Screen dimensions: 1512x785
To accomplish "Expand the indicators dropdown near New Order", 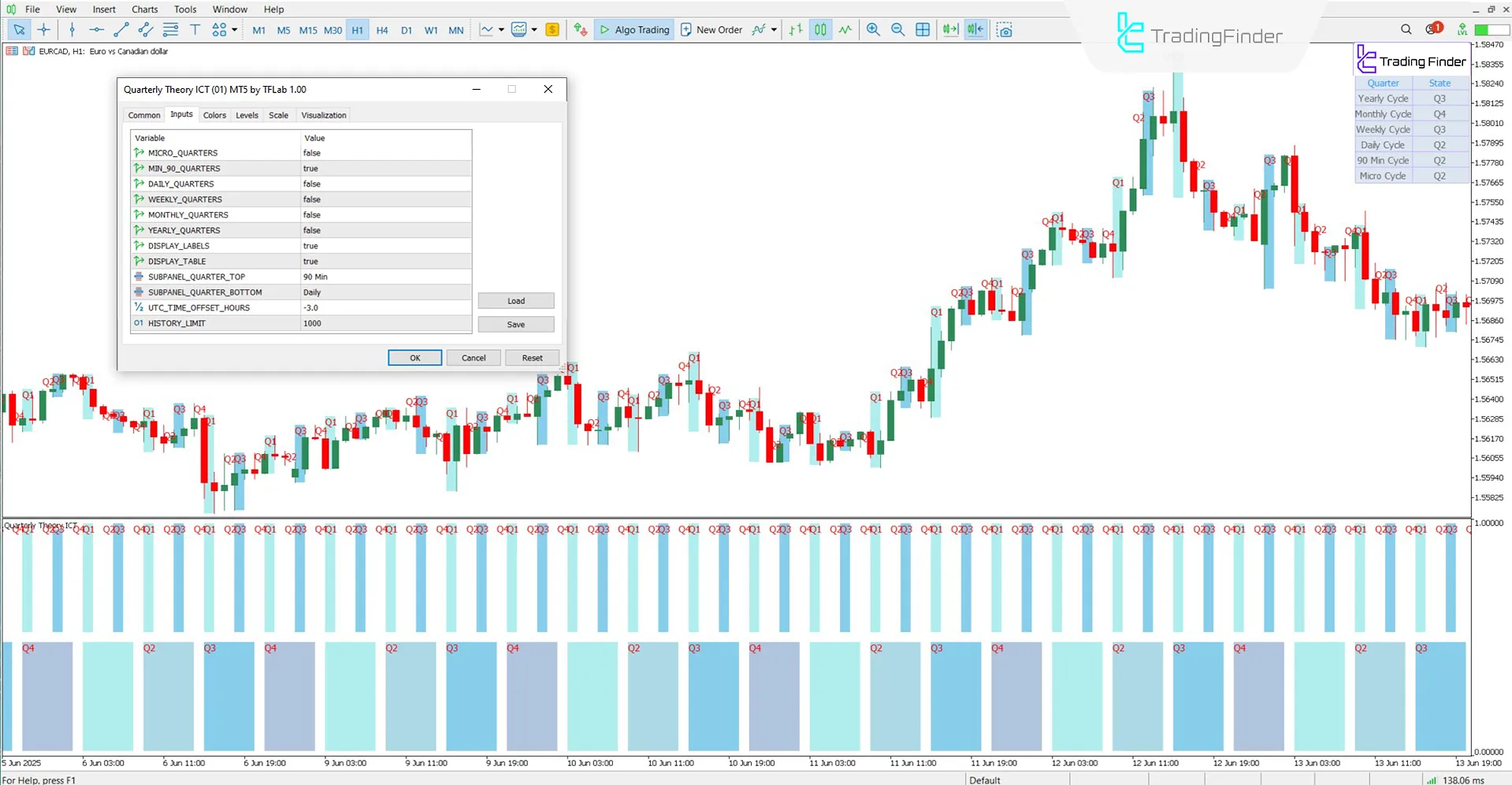I will [x=772, y=29].
